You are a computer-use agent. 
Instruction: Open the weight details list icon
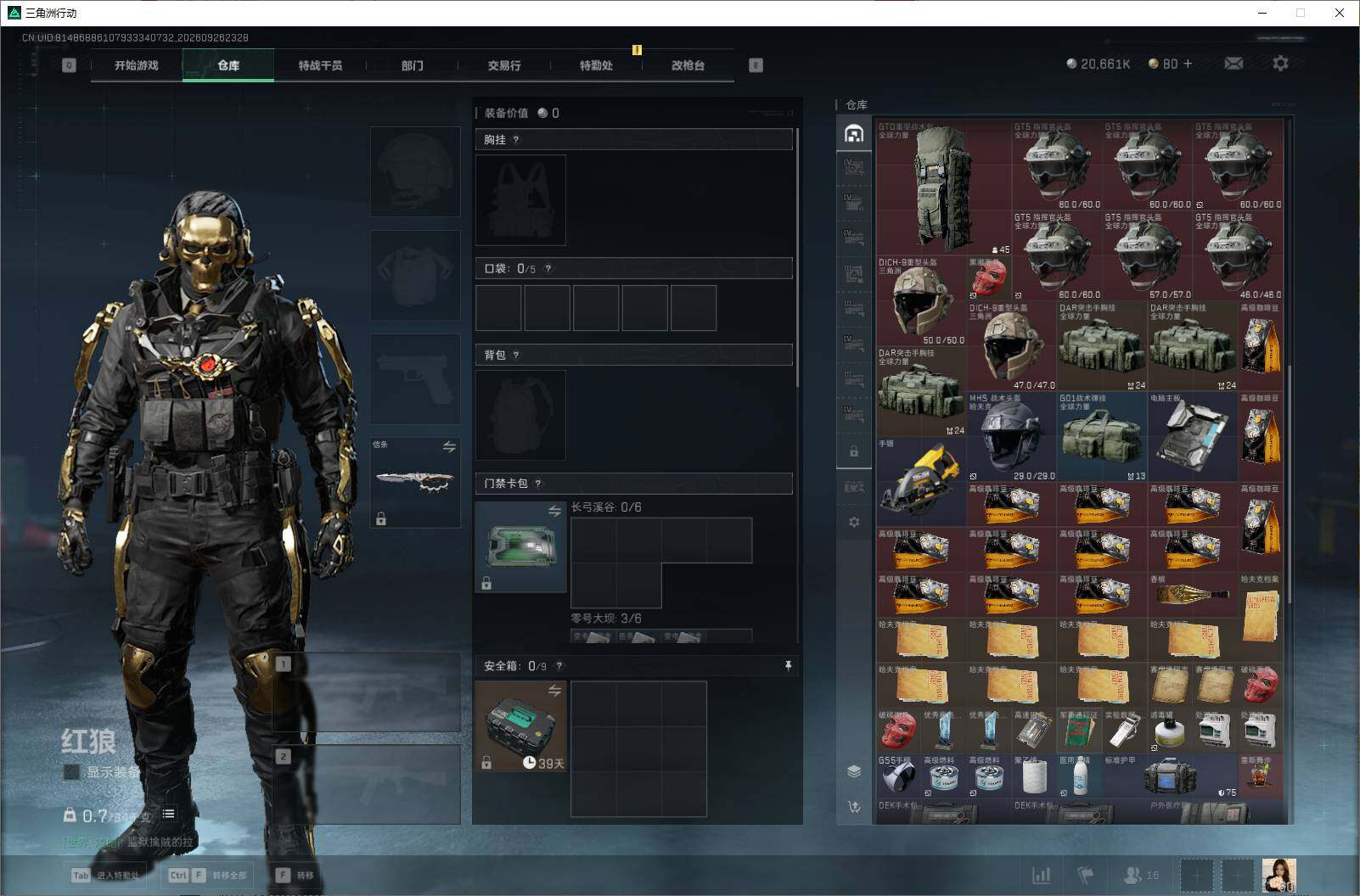[169, 814]
